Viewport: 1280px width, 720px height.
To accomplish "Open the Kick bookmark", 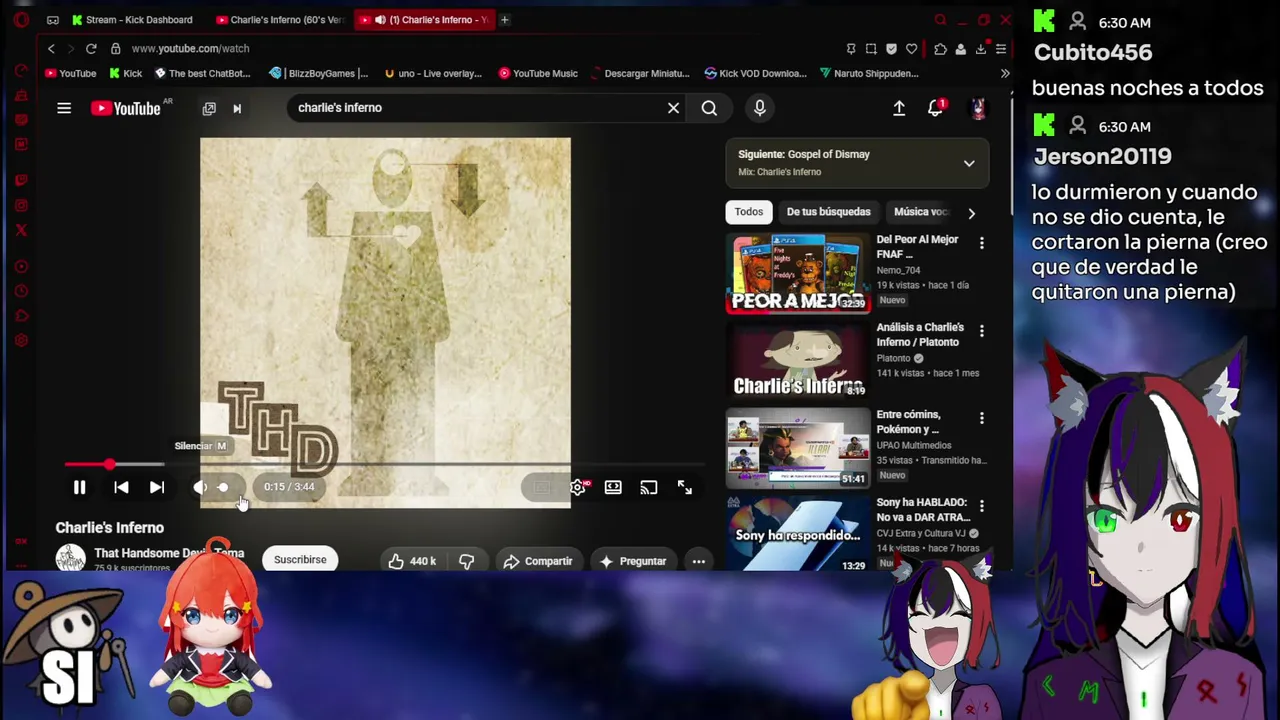I will click(125, 73).
